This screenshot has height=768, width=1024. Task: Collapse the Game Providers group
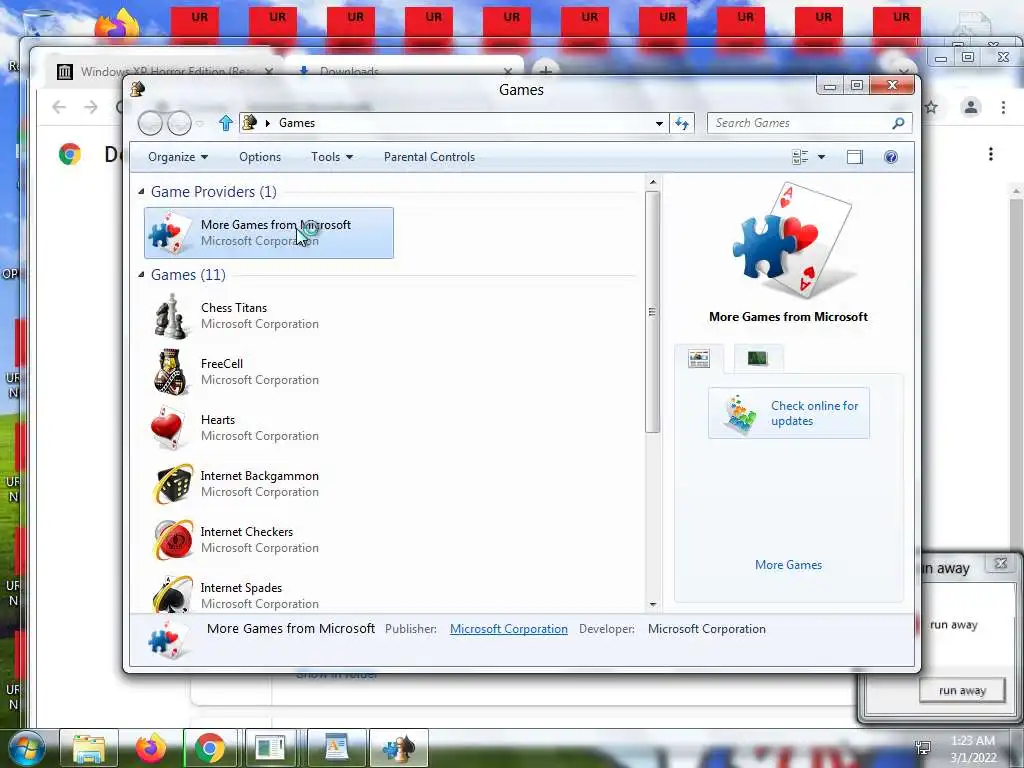141,191
